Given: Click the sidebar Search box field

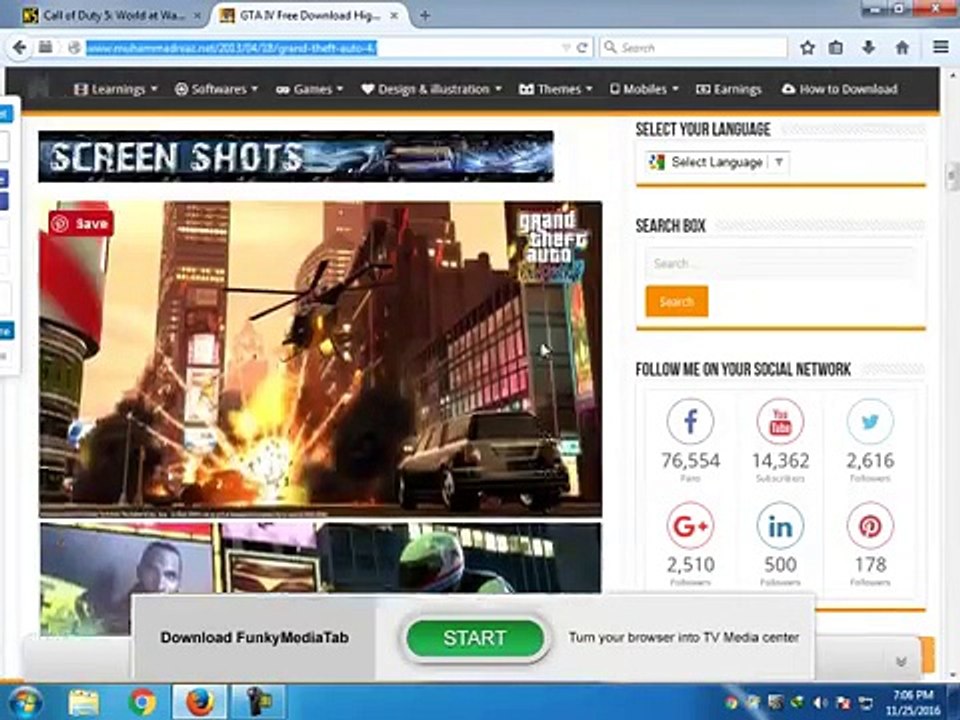Looking at the screenshot, I should [x=780, y=264].
